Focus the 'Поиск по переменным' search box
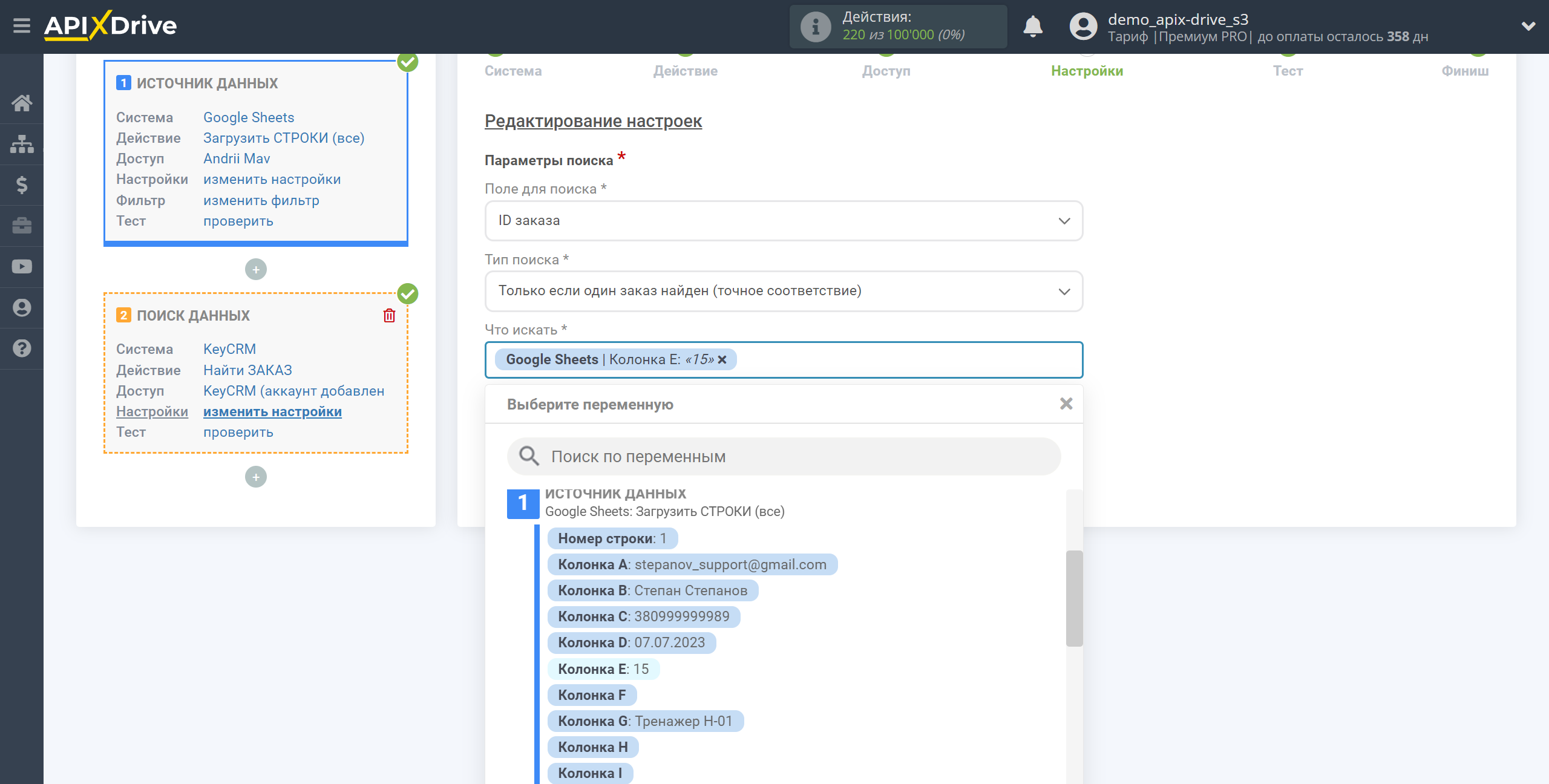 (x=784, y=456)
